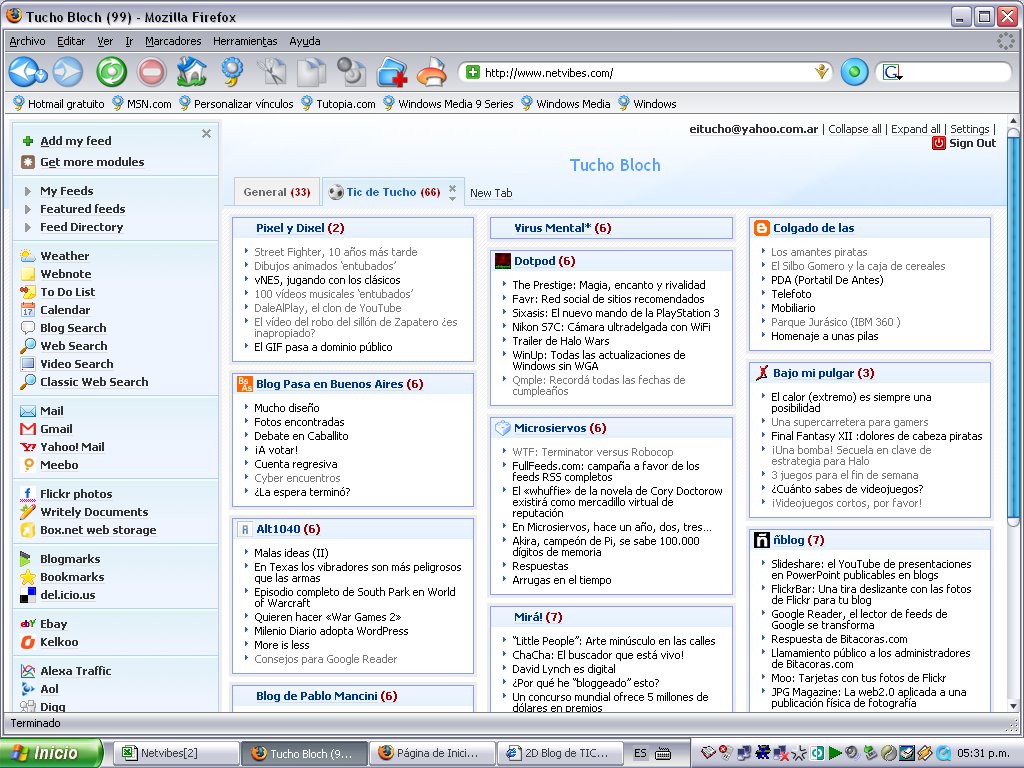Open the Marcadores menu

(173, 41)
